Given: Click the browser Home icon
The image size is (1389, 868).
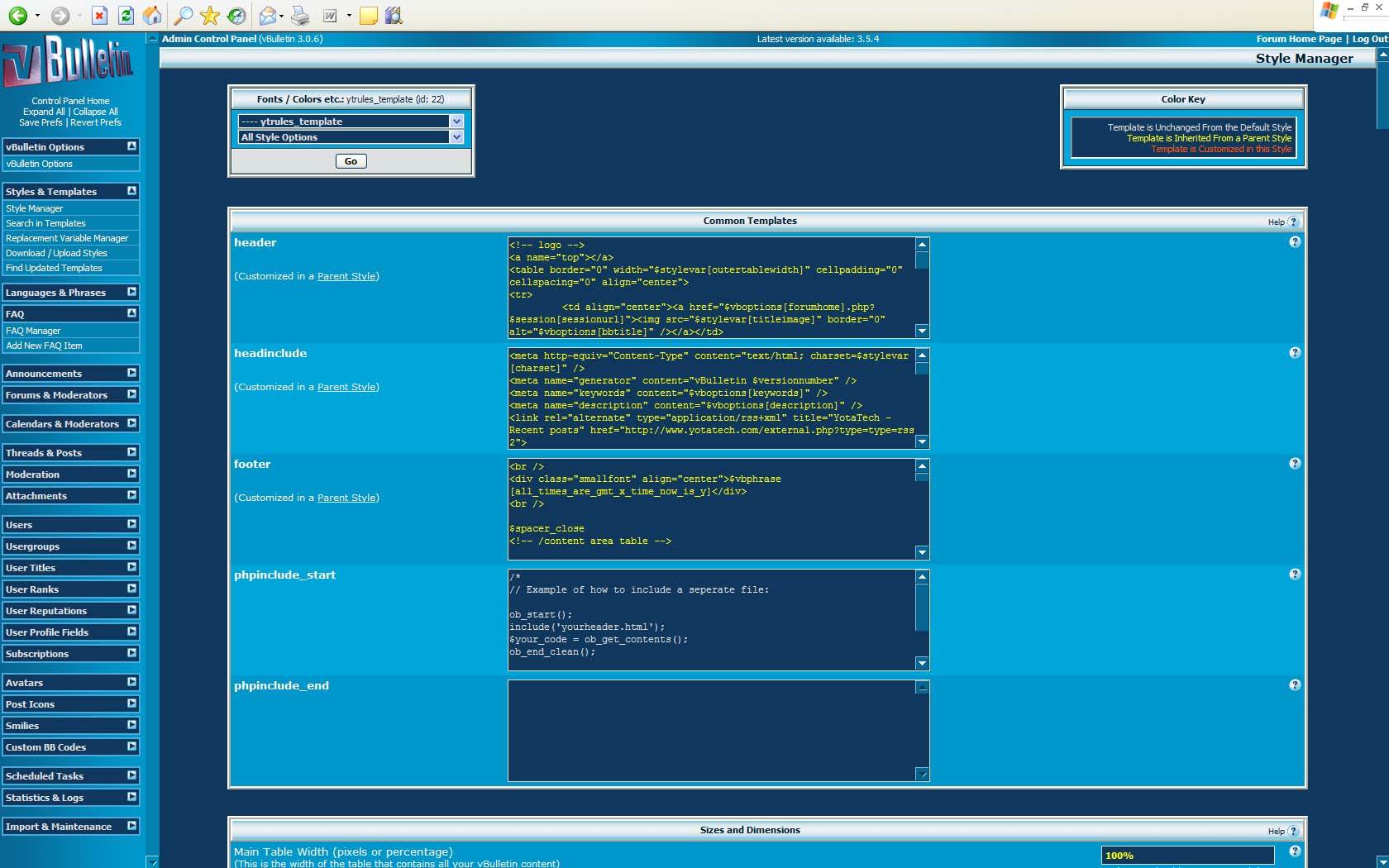Looking at the screenshot, I should [x=152, y=15].
